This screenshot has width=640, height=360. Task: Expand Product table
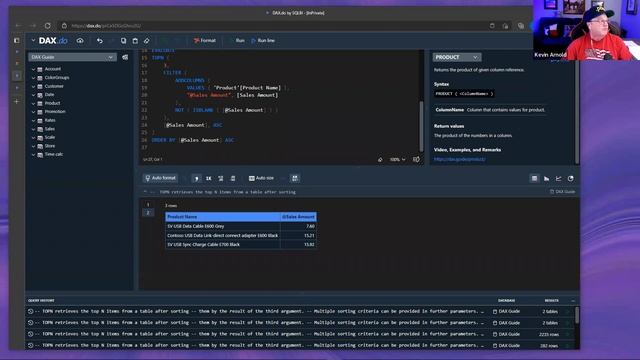[33, 103]
